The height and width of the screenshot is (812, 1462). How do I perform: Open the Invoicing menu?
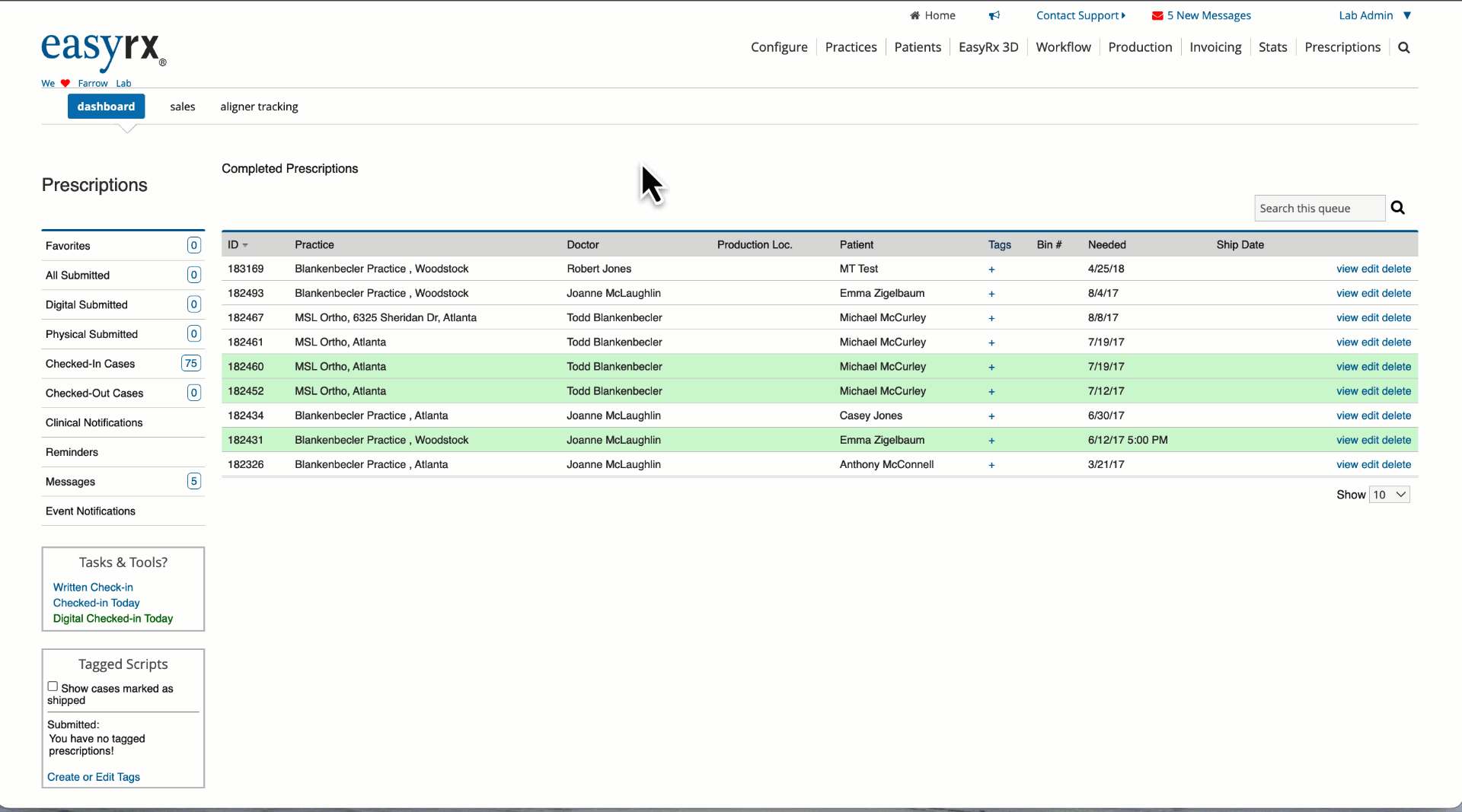pyautogui.click(x=1215, y=47)
